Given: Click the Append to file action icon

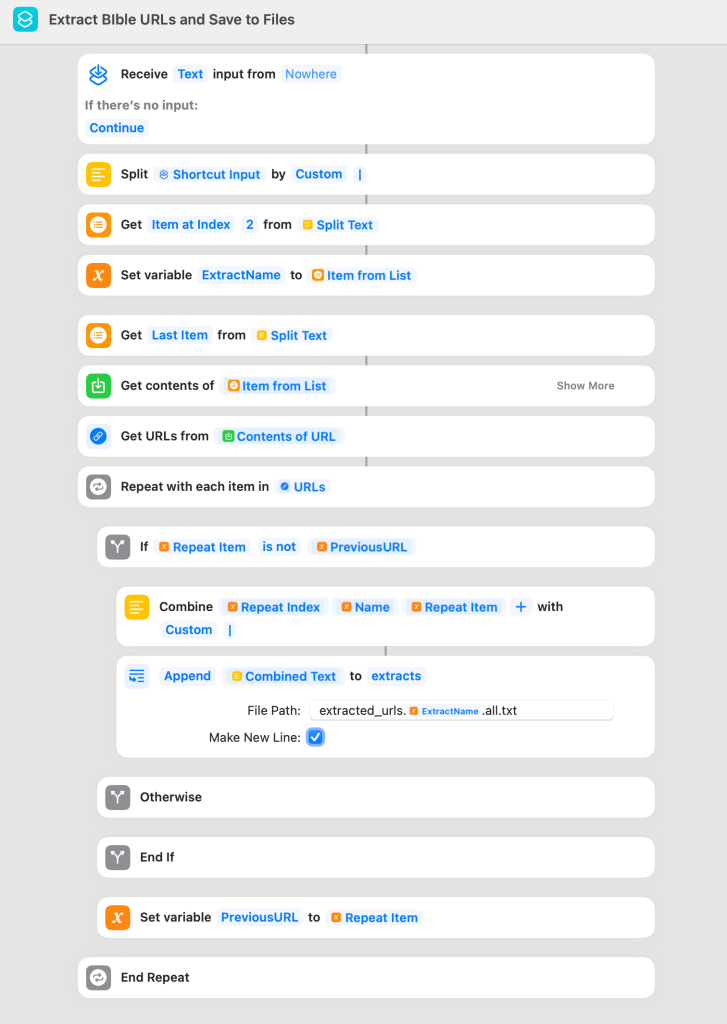Looking at the screenshot, I should [x=137, y=676].
